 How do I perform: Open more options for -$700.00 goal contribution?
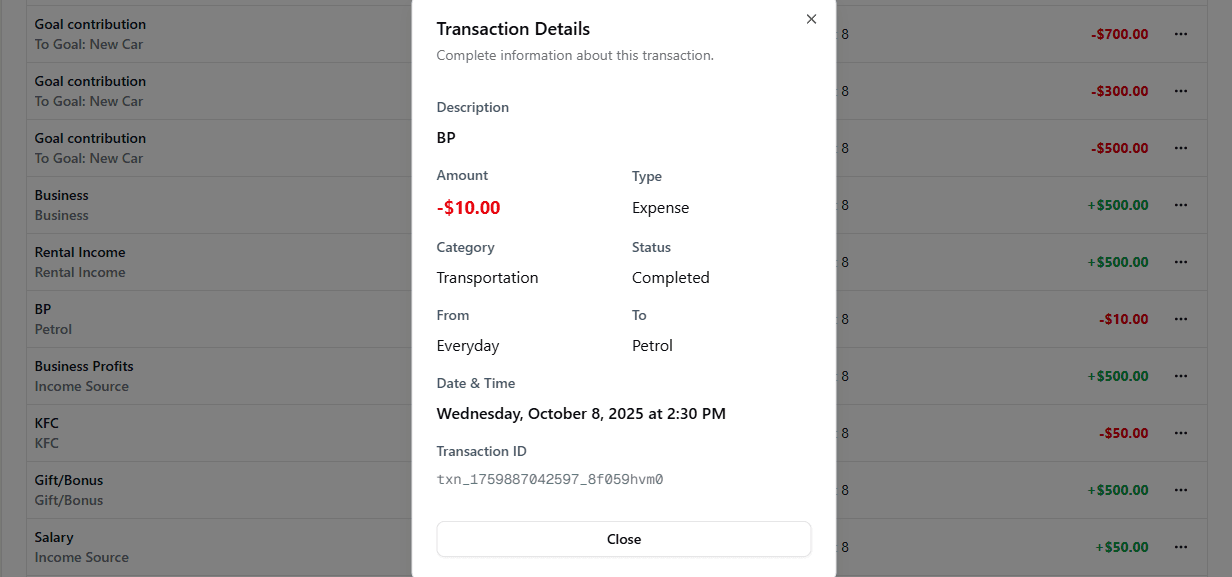[x=1181, y=34]
